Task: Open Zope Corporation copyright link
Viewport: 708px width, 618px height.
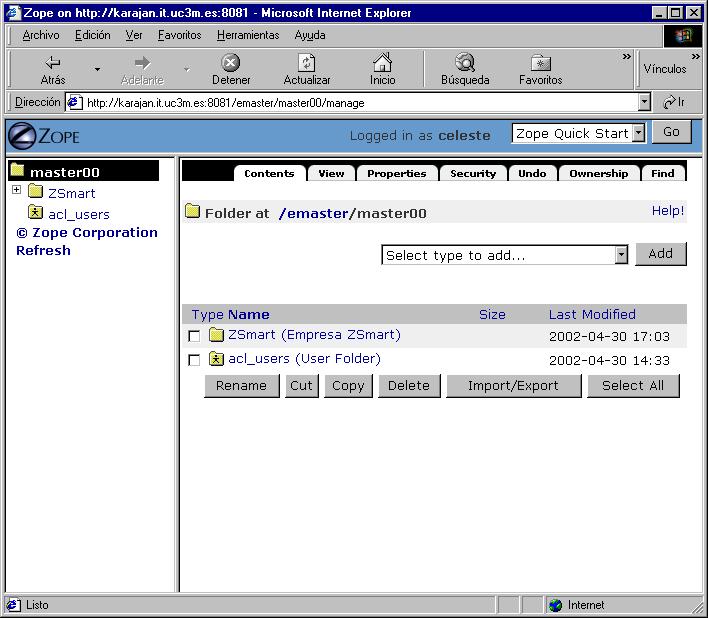Action: pos(87,232)
